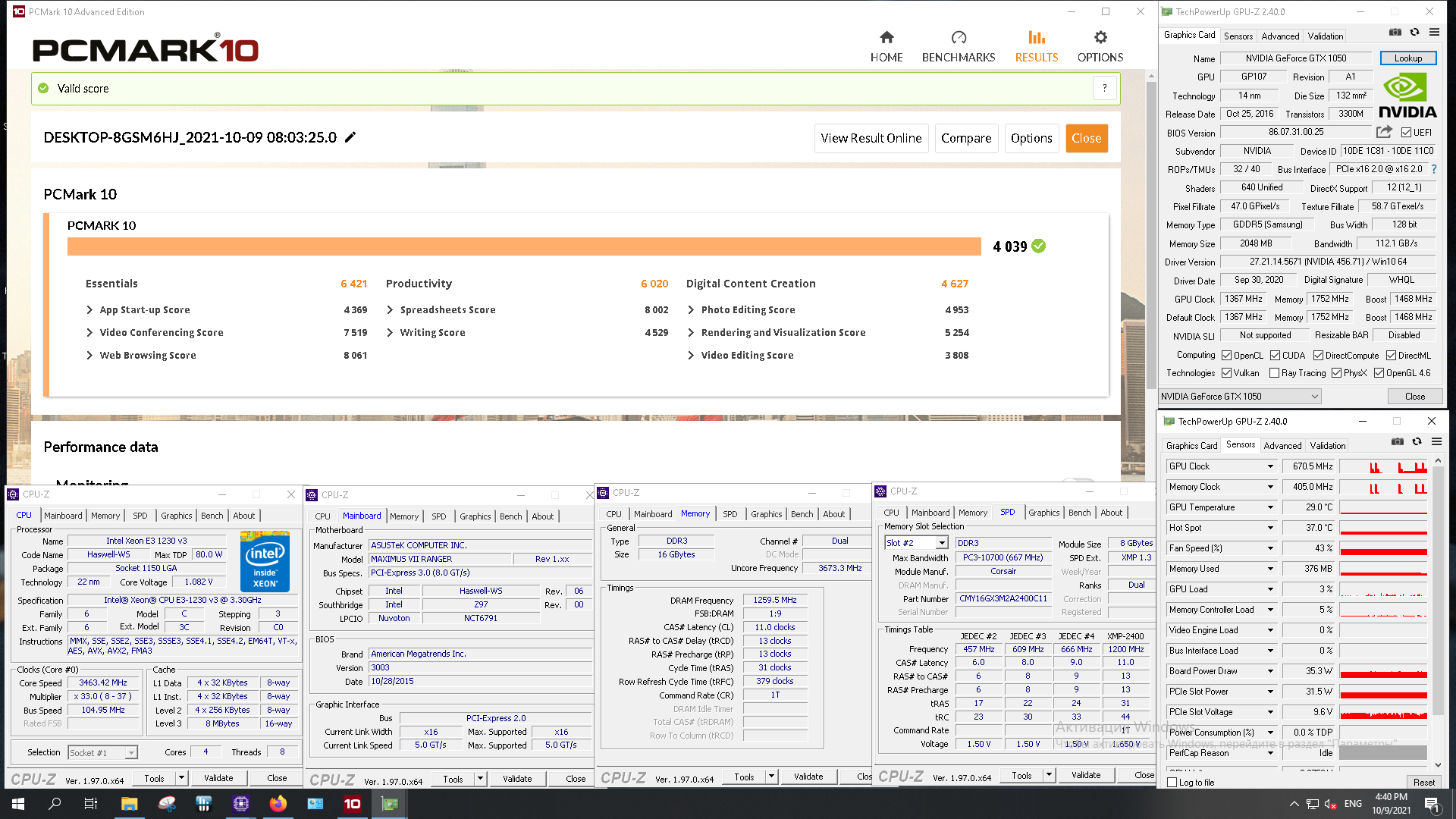
Task: Click the refresh icon in top GPU-Z window
Action: click(x=1414, y=33)
